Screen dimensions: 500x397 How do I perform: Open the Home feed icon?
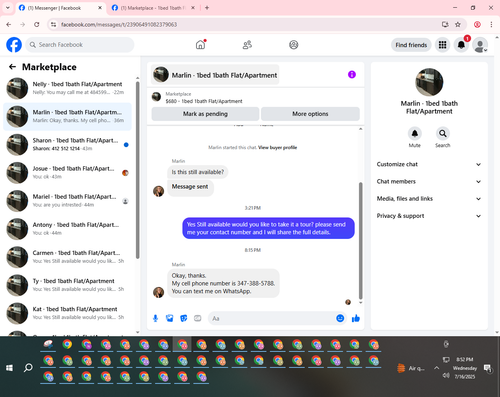click(200, 45)
